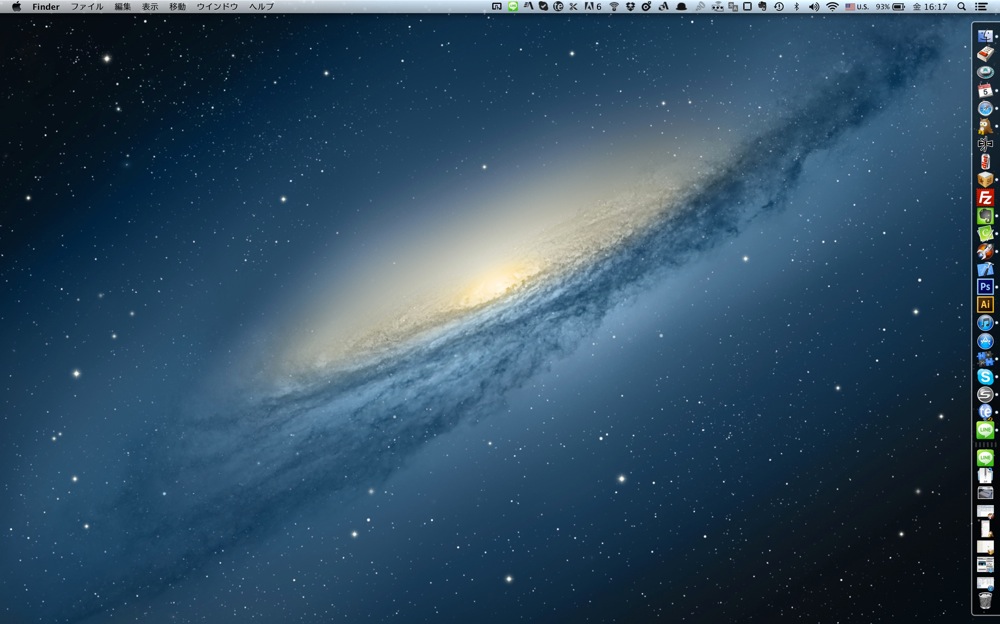Open Notification Center from the menu bar
This screenshot has width=1000, height=624.
[982, 6]
